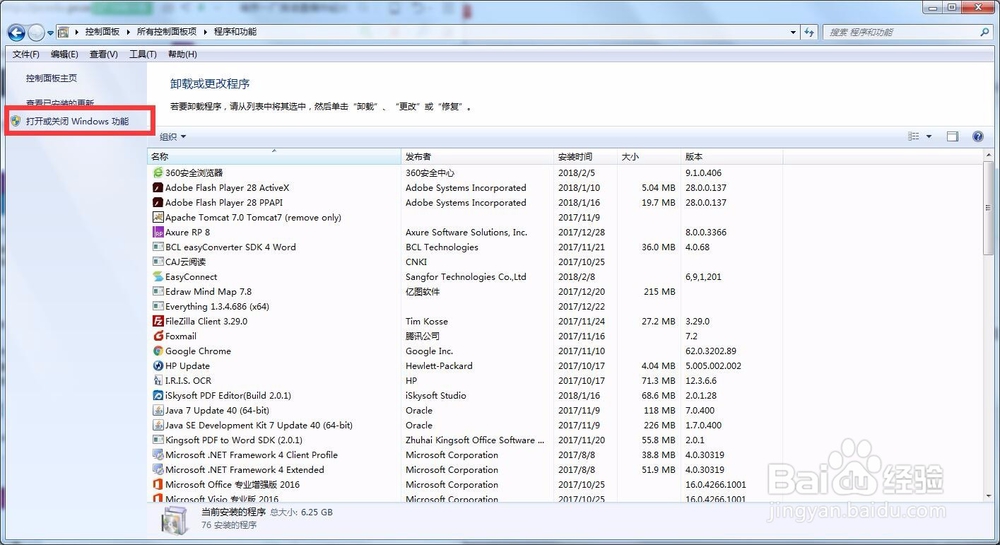Click the 360安全浏览器 program icon
Image resolution: width=1000 pixels, height=545 pixels.
pos(158,173)
